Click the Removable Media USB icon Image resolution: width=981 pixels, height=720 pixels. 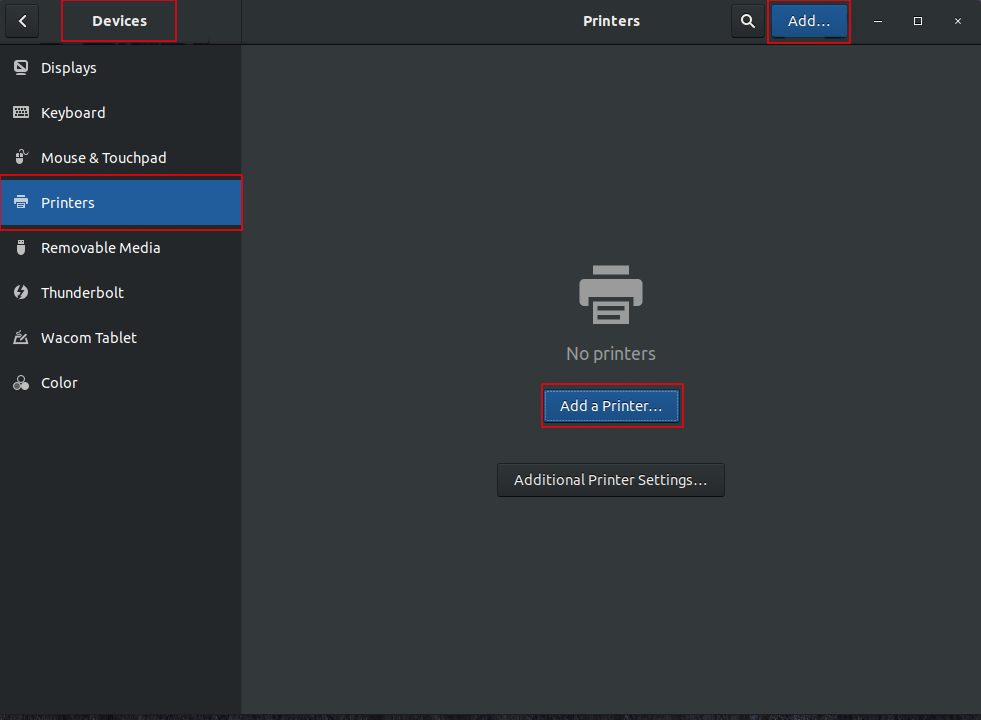(x=21, y=248)
